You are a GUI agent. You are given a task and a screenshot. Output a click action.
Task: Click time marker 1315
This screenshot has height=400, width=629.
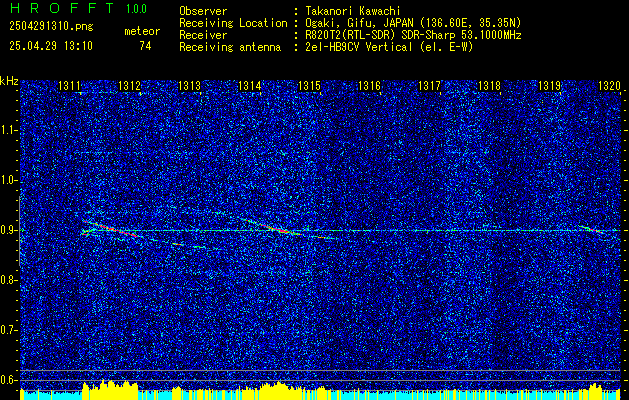[x=309, y=85]
